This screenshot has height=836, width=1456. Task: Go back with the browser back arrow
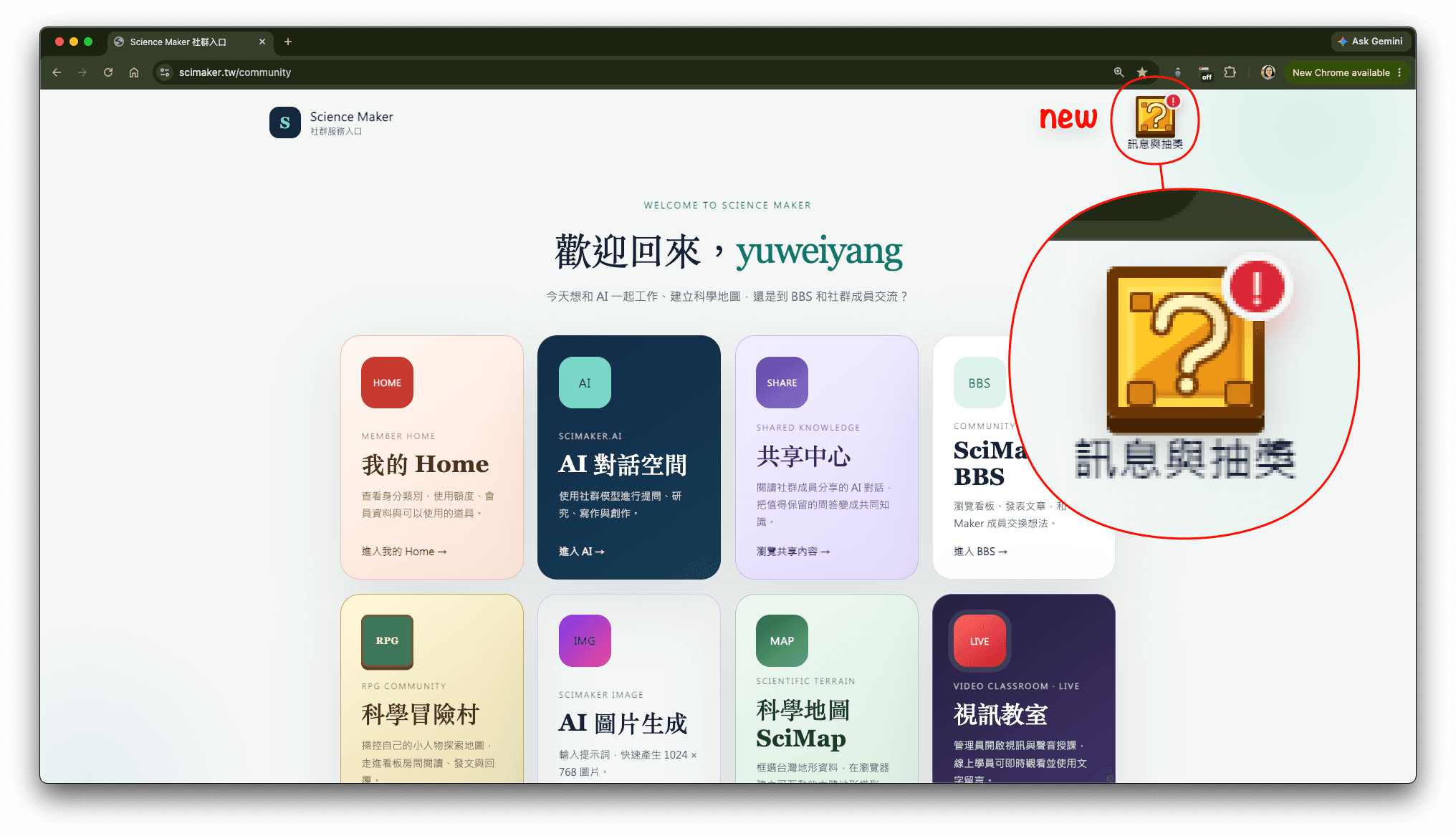[x=57, y=72]
